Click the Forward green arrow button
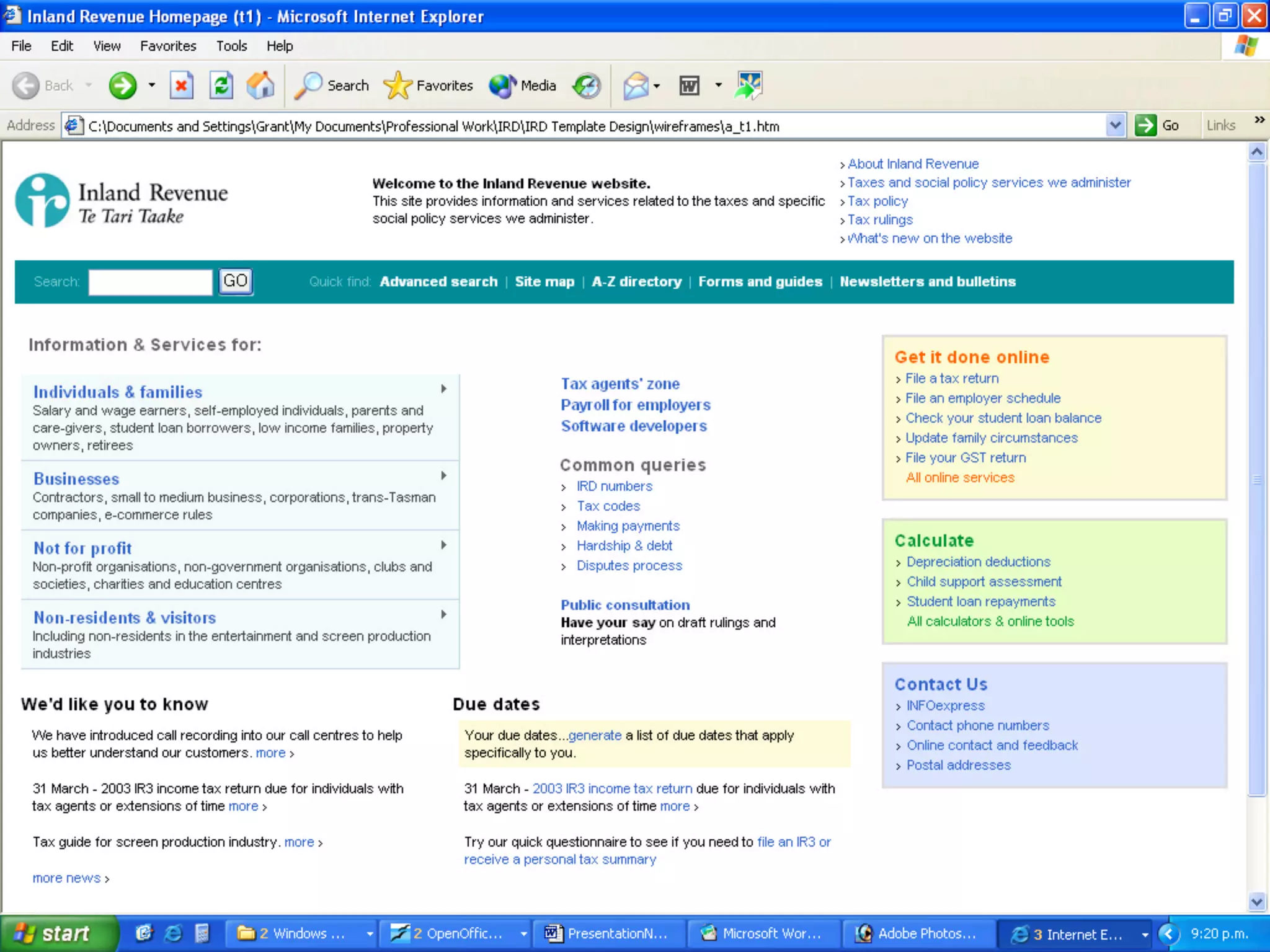1270x952 pixels. [122, 86]
